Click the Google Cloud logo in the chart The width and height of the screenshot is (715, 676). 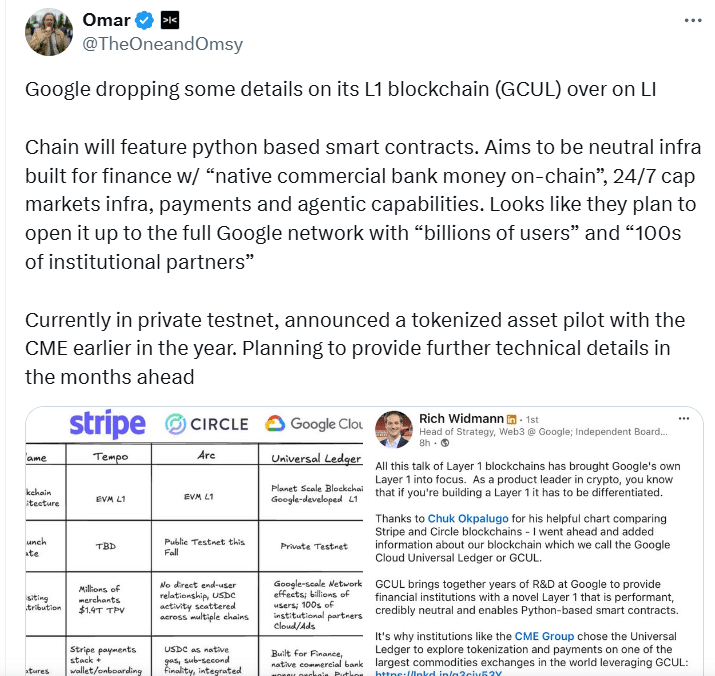tap(313, 424)
